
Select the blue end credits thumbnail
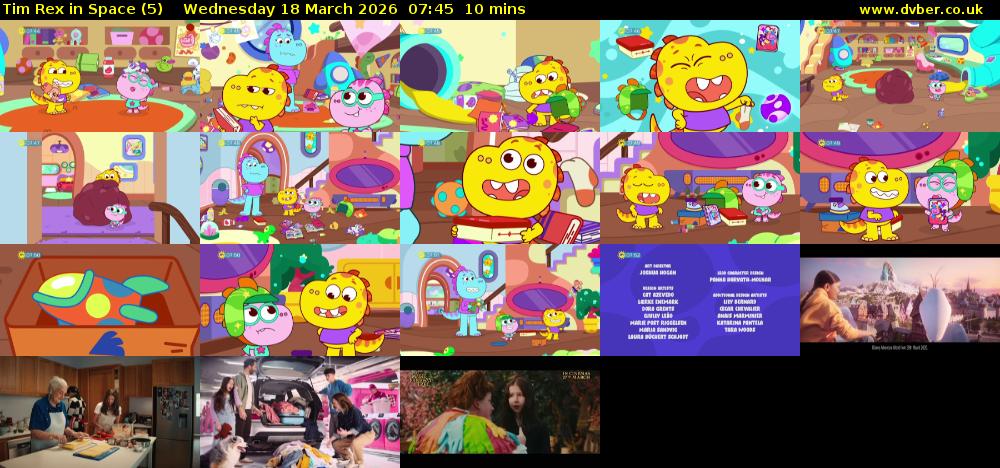[x=699, y=300]
